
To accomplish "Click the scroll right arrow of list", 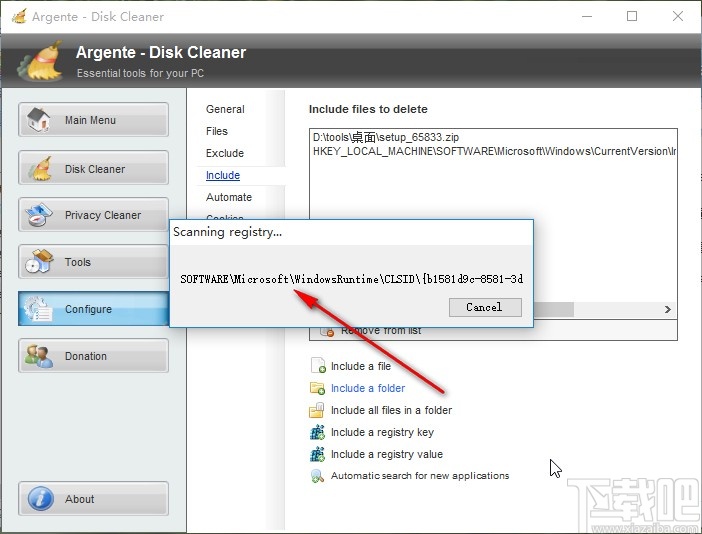I will (x=668, y=309).
